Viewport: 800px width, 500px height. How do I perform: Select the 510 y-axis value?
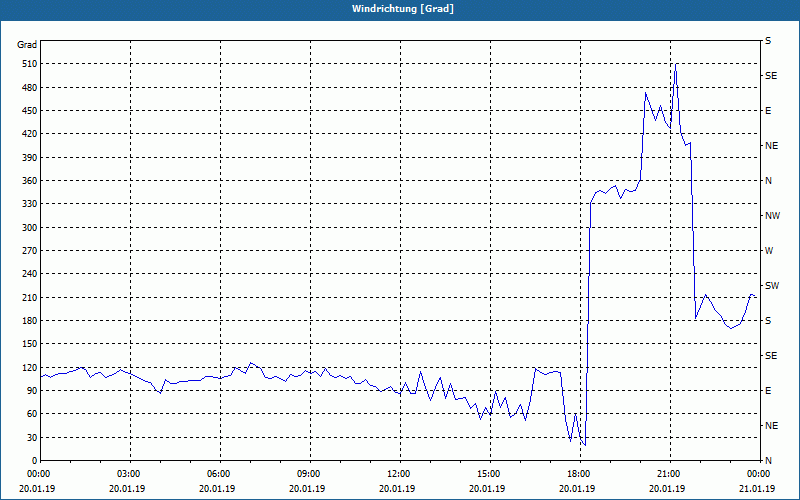(29, 64)
